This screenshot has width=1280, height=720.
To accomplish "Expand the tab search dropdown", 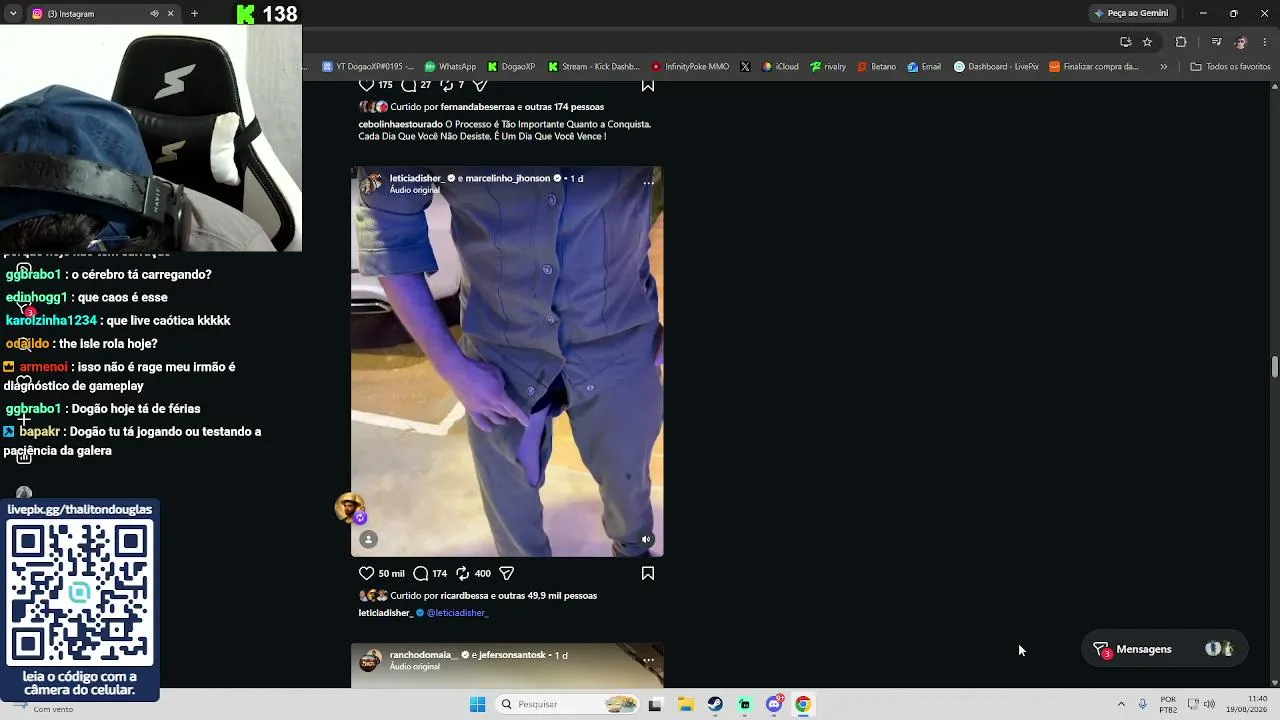I will [12, 14].
